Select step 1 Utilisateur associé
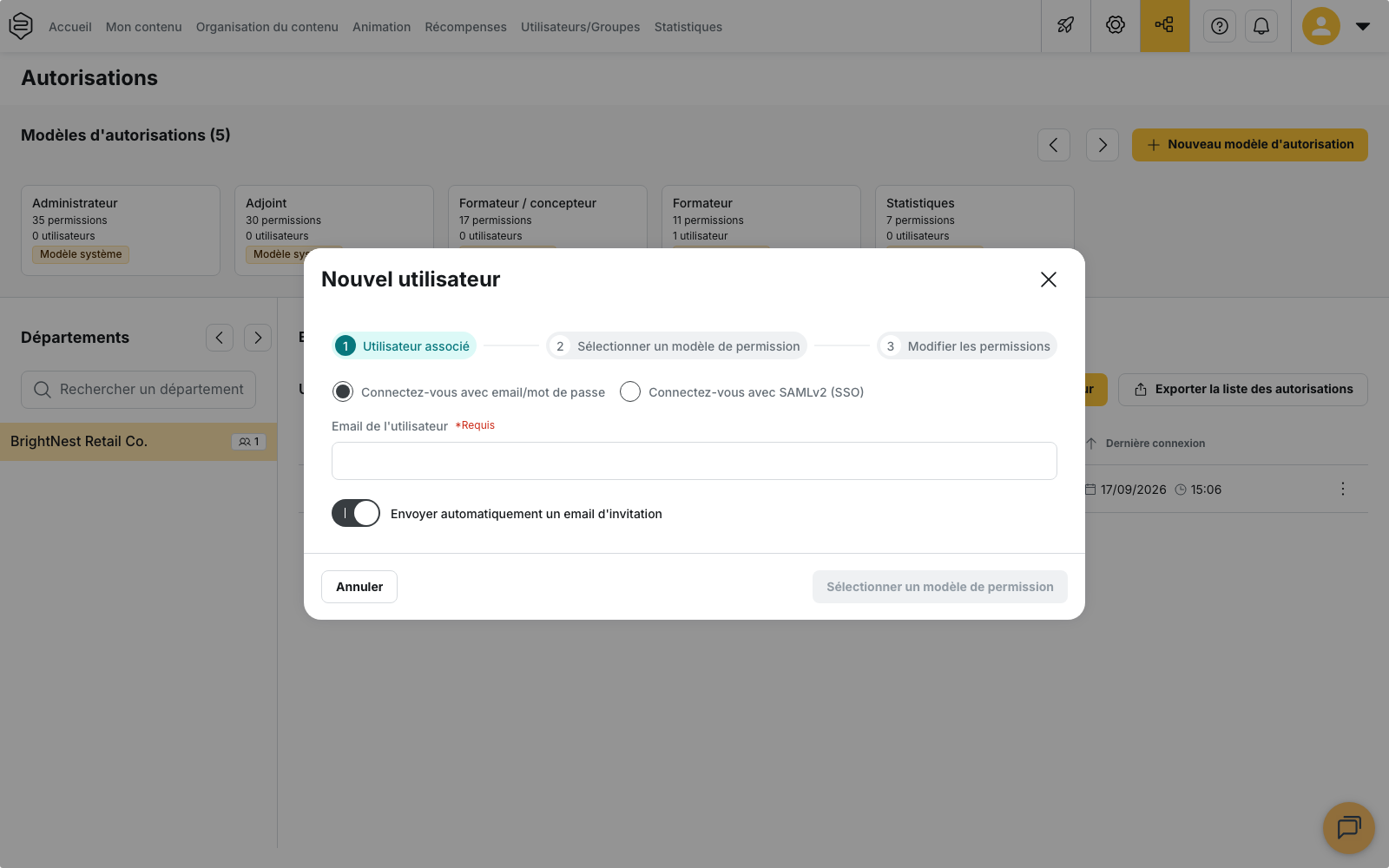Viewport: 1389px width, 868px height. coord(405,345)
